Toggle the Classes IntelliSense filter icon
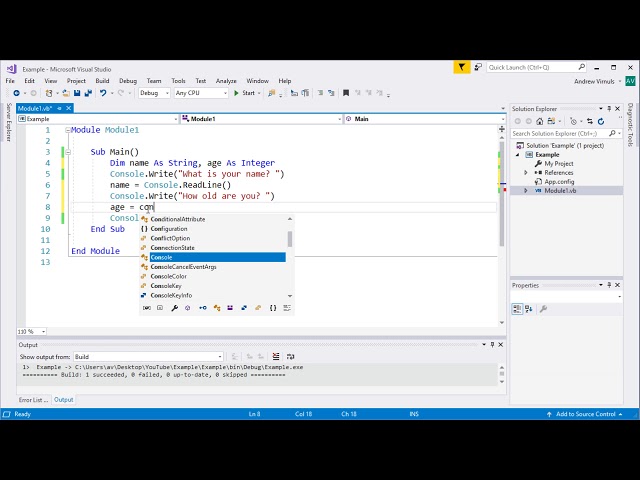This screenshot has height=480, width=640. click(217, 308)
